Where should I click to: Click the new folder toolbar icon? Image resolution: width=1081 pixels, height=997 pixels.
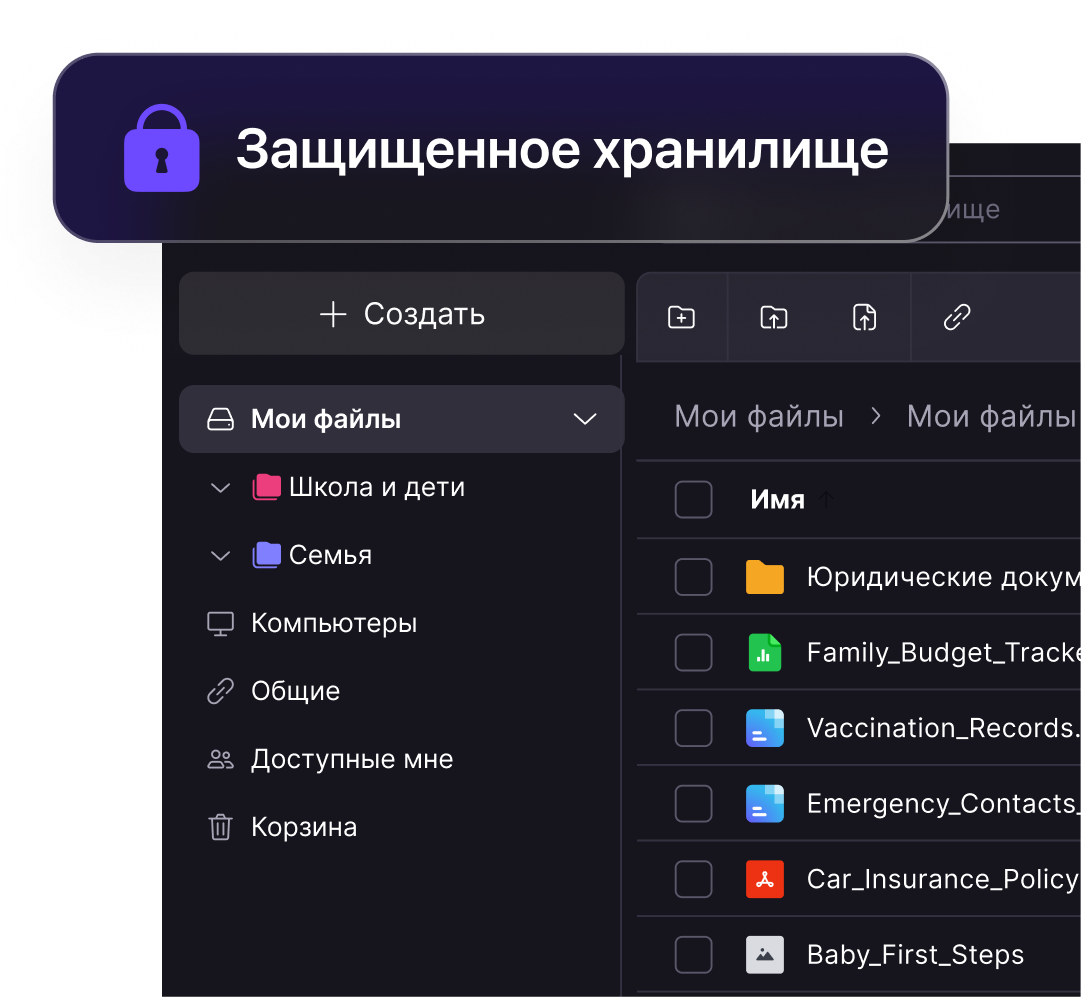coord(681,317)
